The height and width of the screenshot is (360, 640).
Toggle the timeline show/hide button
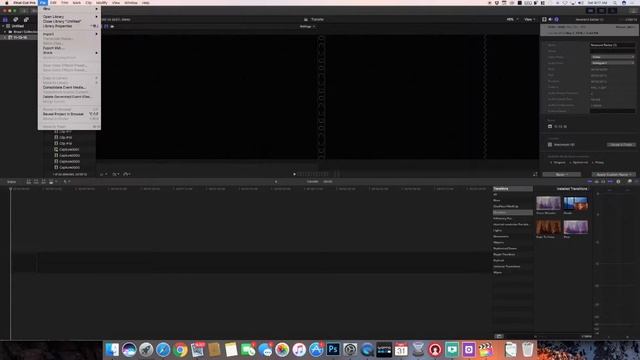[601, 11]
